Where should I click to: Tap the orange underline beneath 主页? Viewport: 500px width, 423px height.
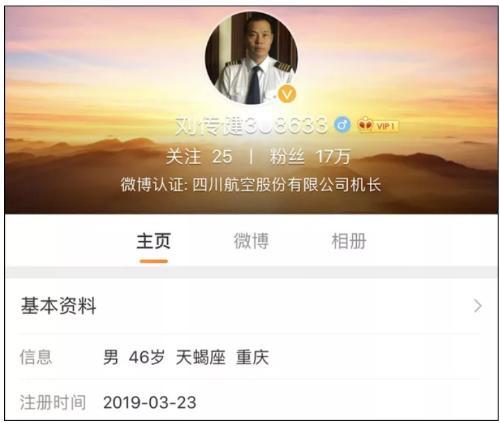pos(154,261)
